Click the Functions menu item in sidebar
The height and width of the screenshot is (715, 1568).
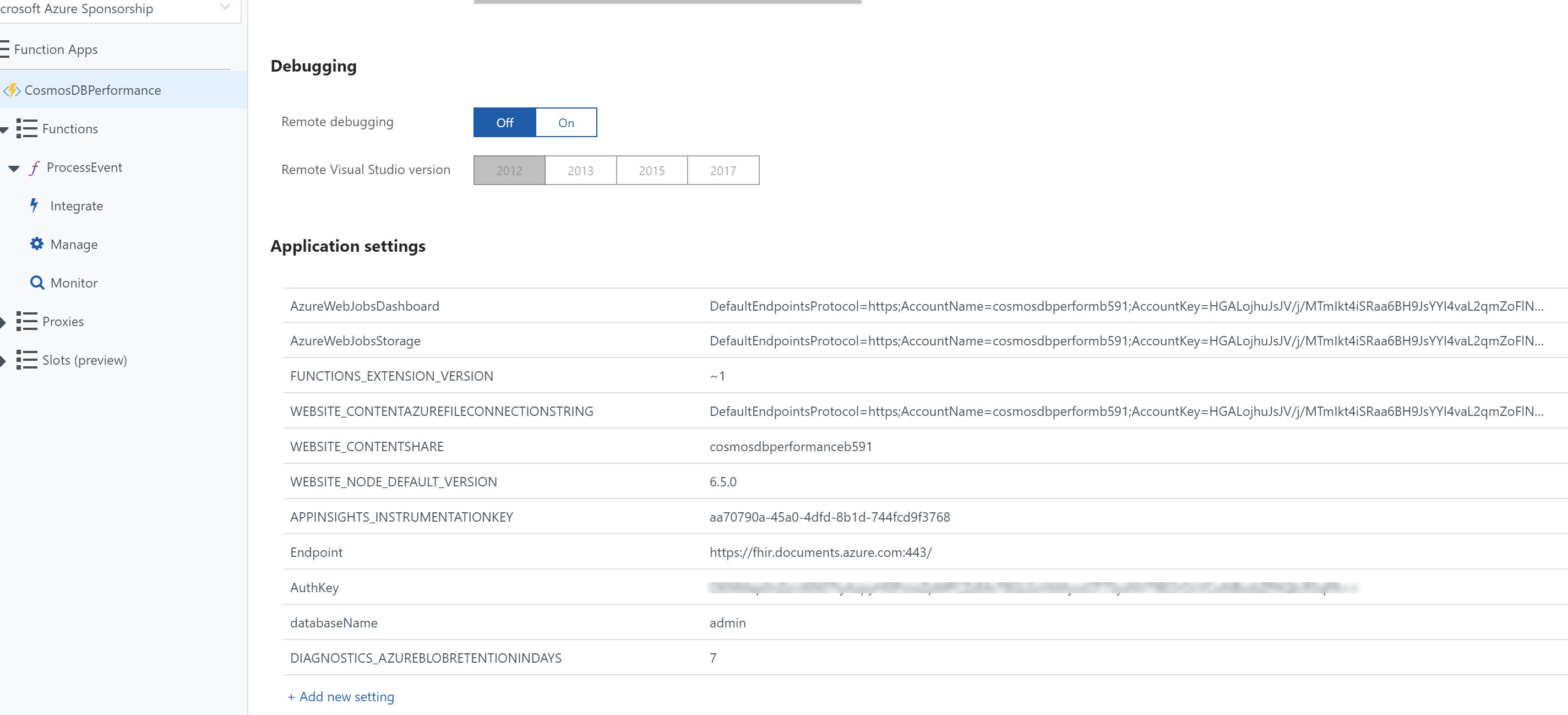pos(70,128)
